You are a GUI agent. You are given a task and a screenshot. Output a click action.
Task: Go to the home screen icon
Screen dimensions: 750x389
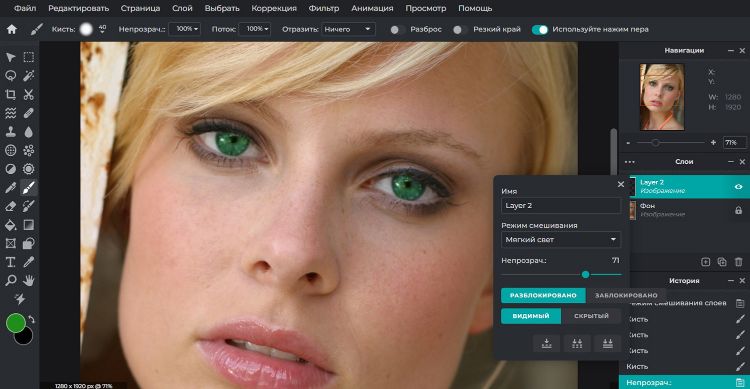[x=11, y=29]
